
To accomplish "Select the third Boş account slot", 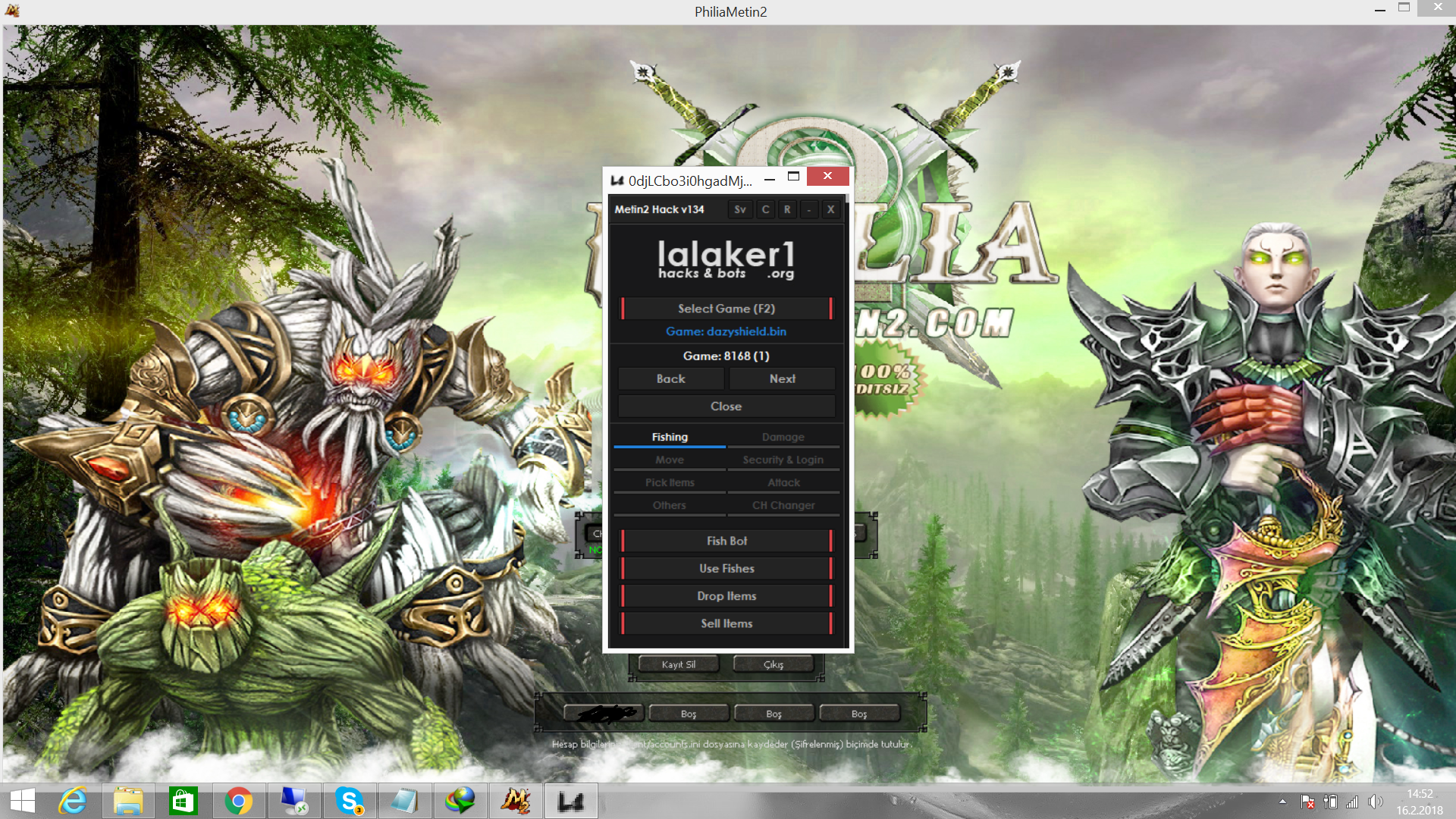I will pyautogui.click(x=859, y=714).
